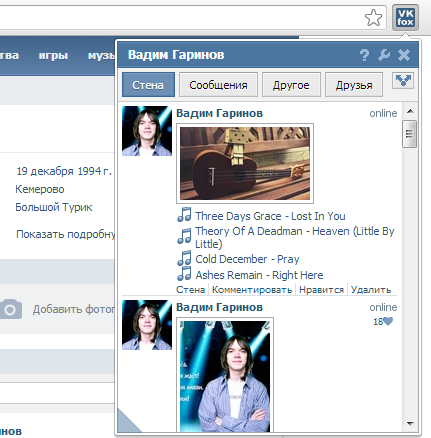Click camera icon for adding photos
The width and height of the screenshot is (431, 438).
(11, 309)
